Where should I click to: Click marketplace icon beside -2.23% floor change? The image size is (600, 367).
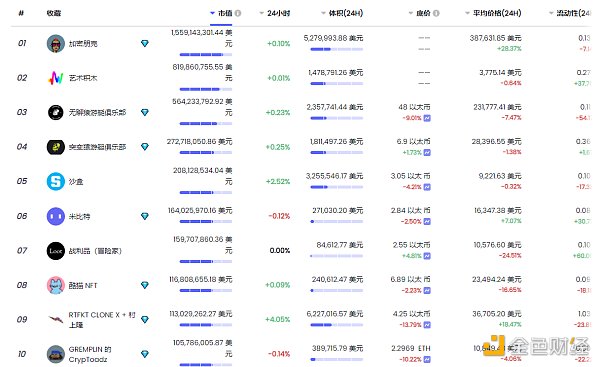pyautogui.click(x=427, y=290)
